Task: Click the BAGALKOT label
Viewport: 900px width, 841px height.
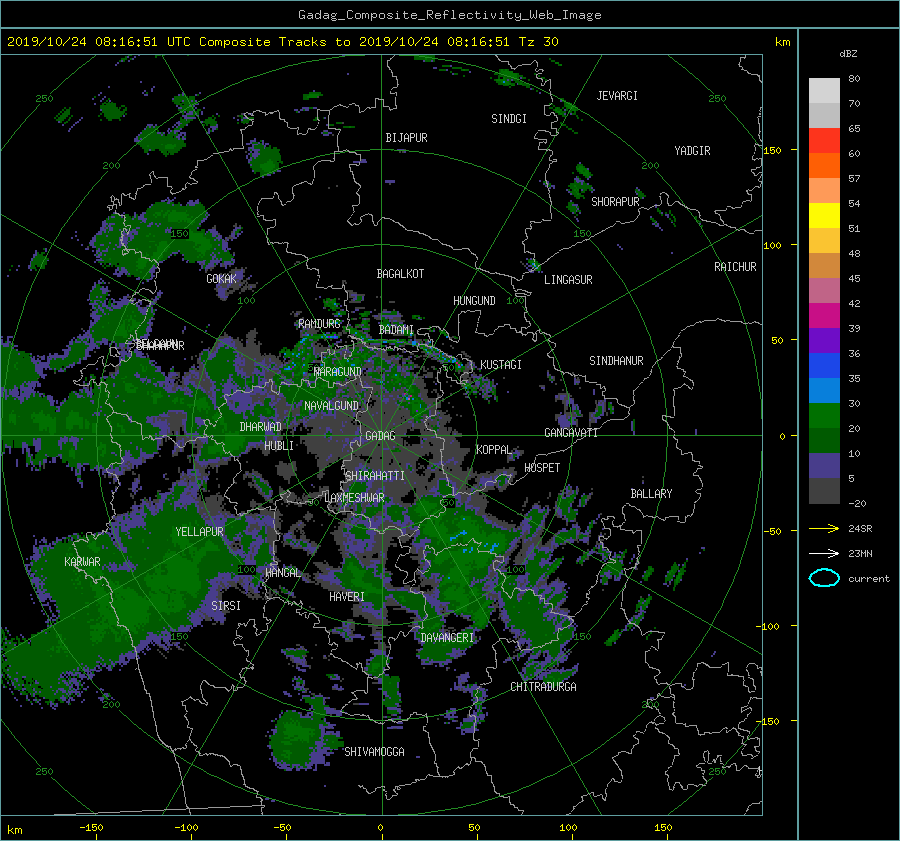Action: tap(400, 274)
